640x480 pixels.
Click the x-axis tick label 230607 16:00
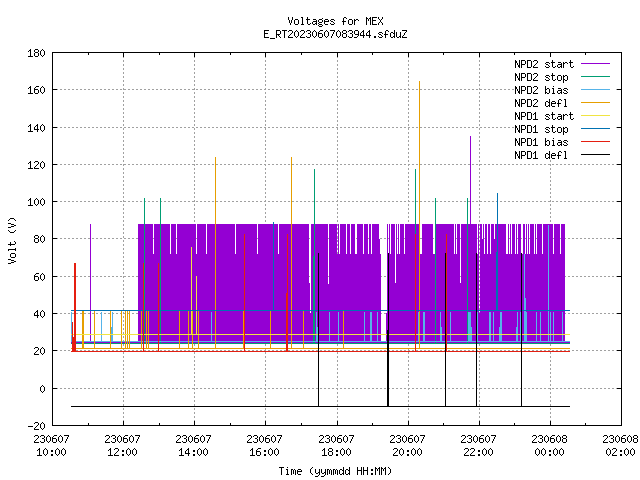[x=264, y=446]
